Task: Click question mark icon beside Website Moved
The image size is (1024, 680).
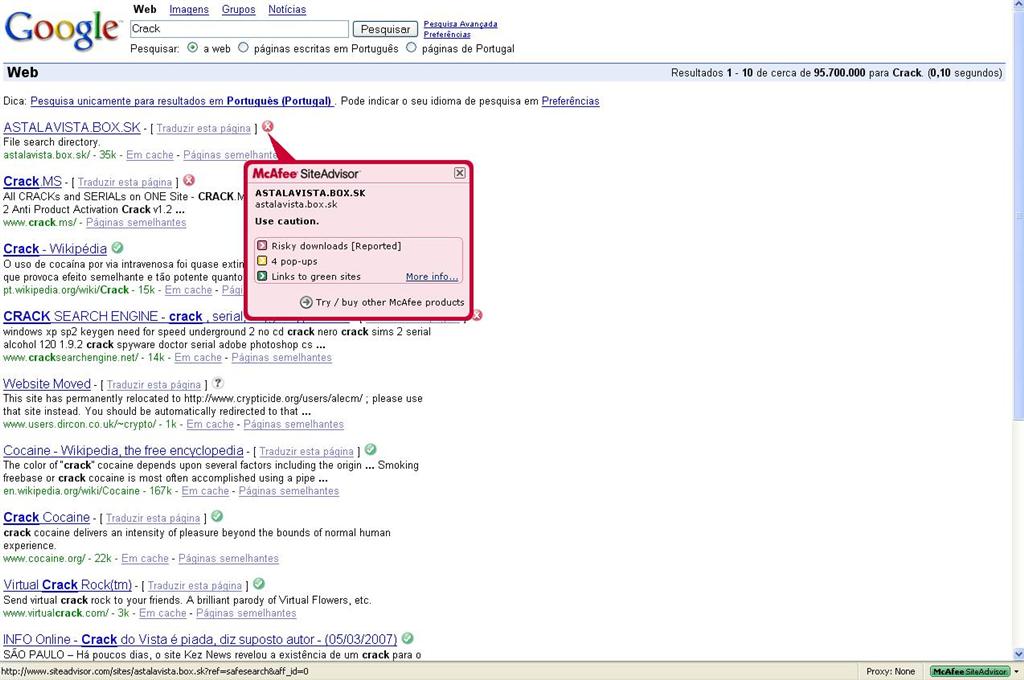Action: pyautogui.click(x=217, y=383)
